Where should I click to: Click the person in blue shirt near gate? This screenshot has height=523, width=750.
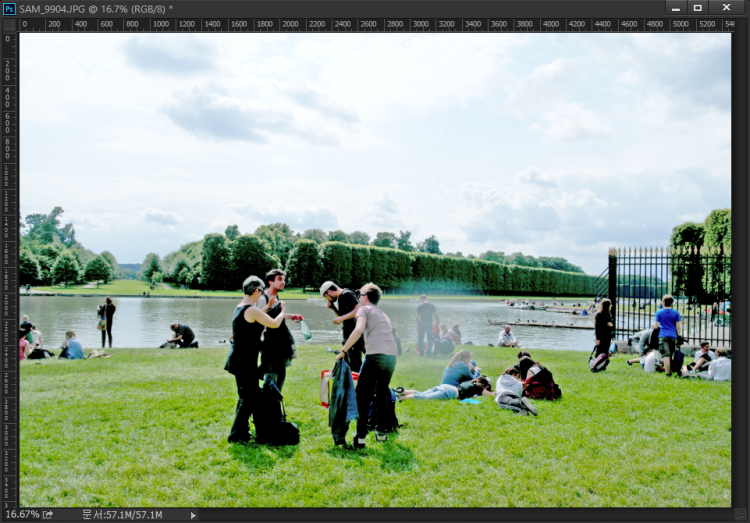pyautogui.click(x=668, y=325)
